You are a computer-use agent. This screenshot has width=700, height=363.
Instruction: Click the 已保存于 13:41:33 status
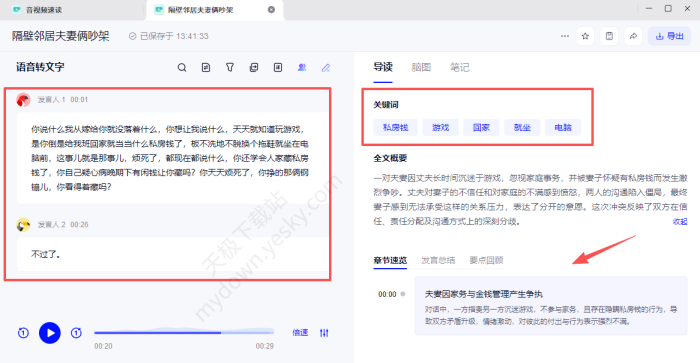point(169,36)
